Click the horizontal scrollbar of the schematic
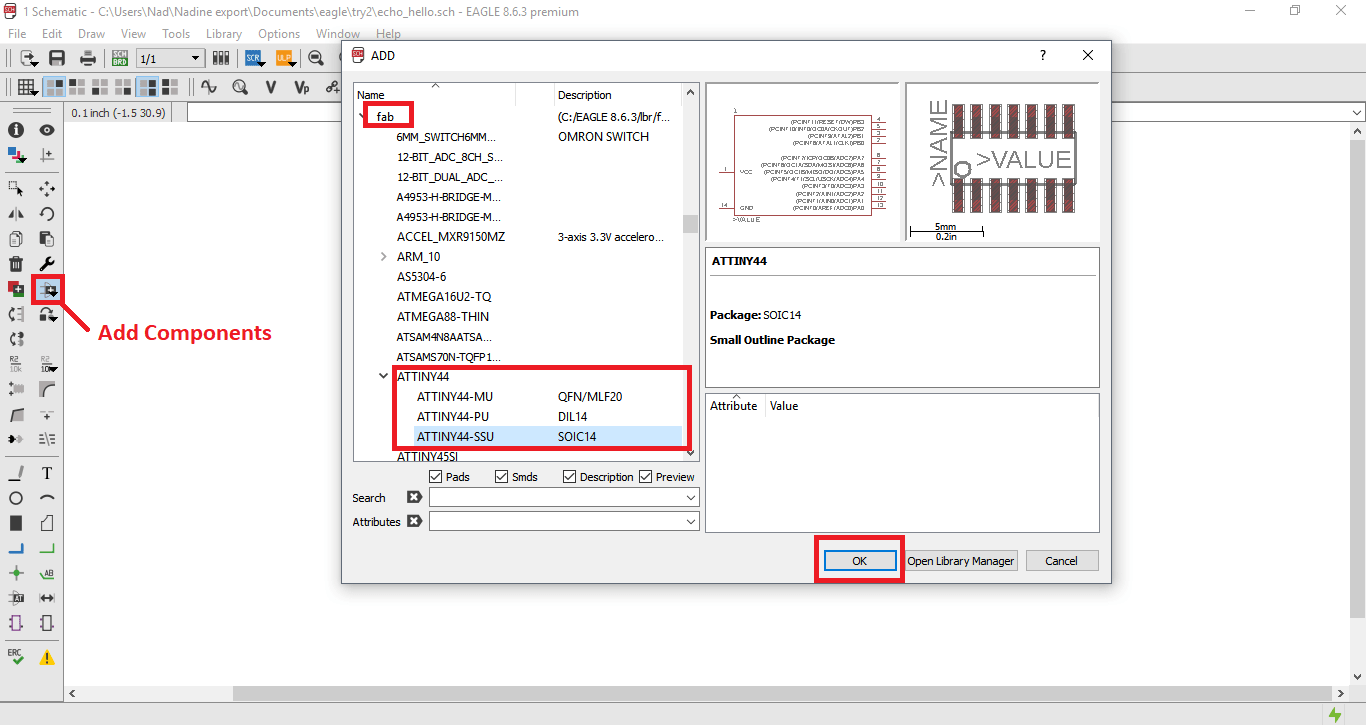Image resolution: width=1366 pixels, height=725 pixels. (783, 693)
